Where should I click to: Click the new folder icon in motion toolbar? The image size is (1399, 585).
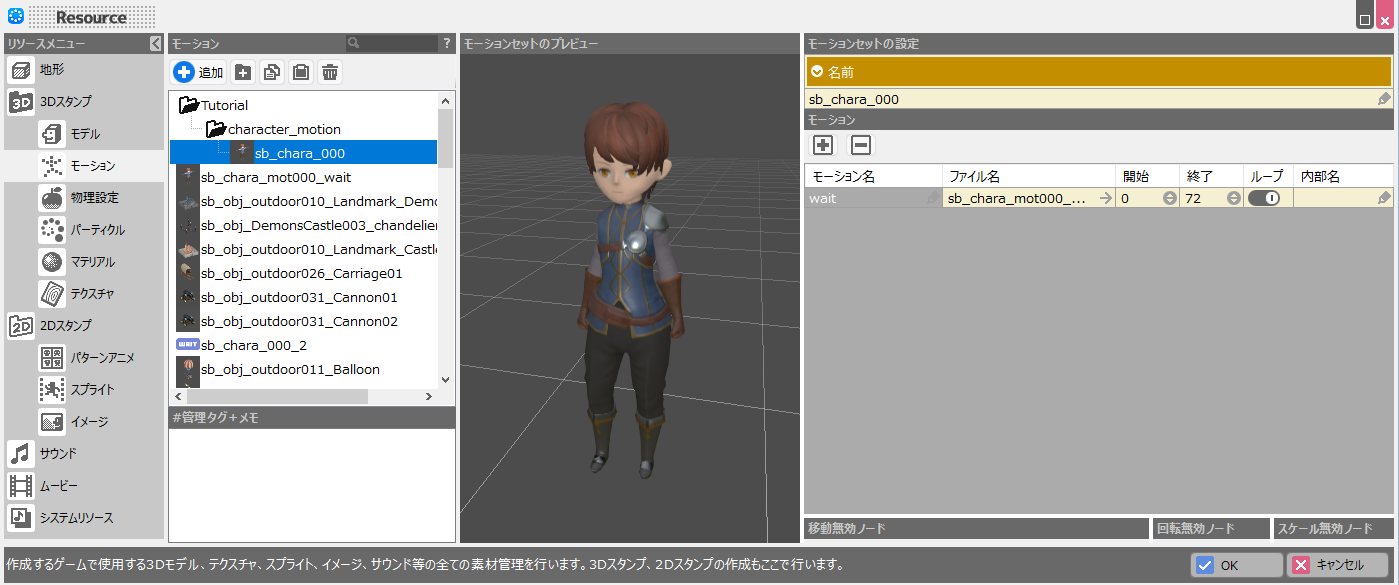242,72
